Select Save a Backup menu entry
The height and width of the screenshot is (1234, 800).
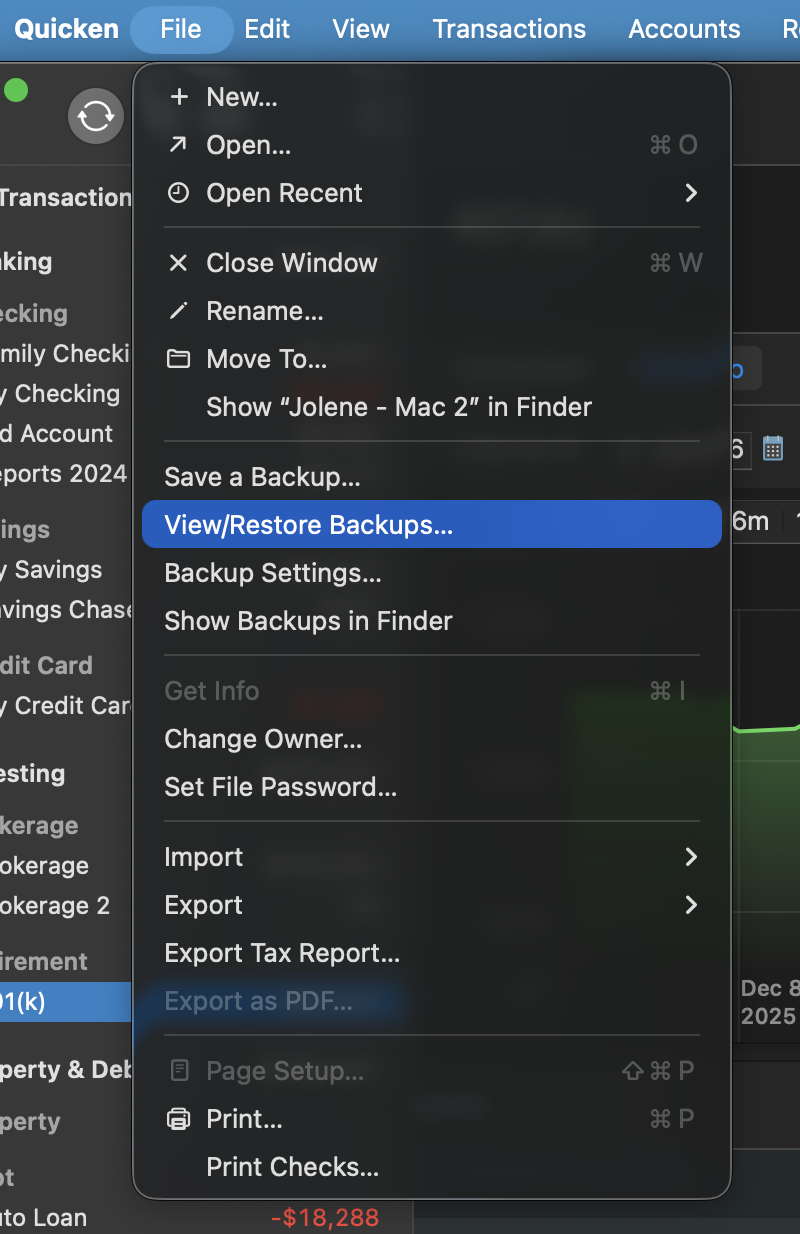(x=262, y=477)
